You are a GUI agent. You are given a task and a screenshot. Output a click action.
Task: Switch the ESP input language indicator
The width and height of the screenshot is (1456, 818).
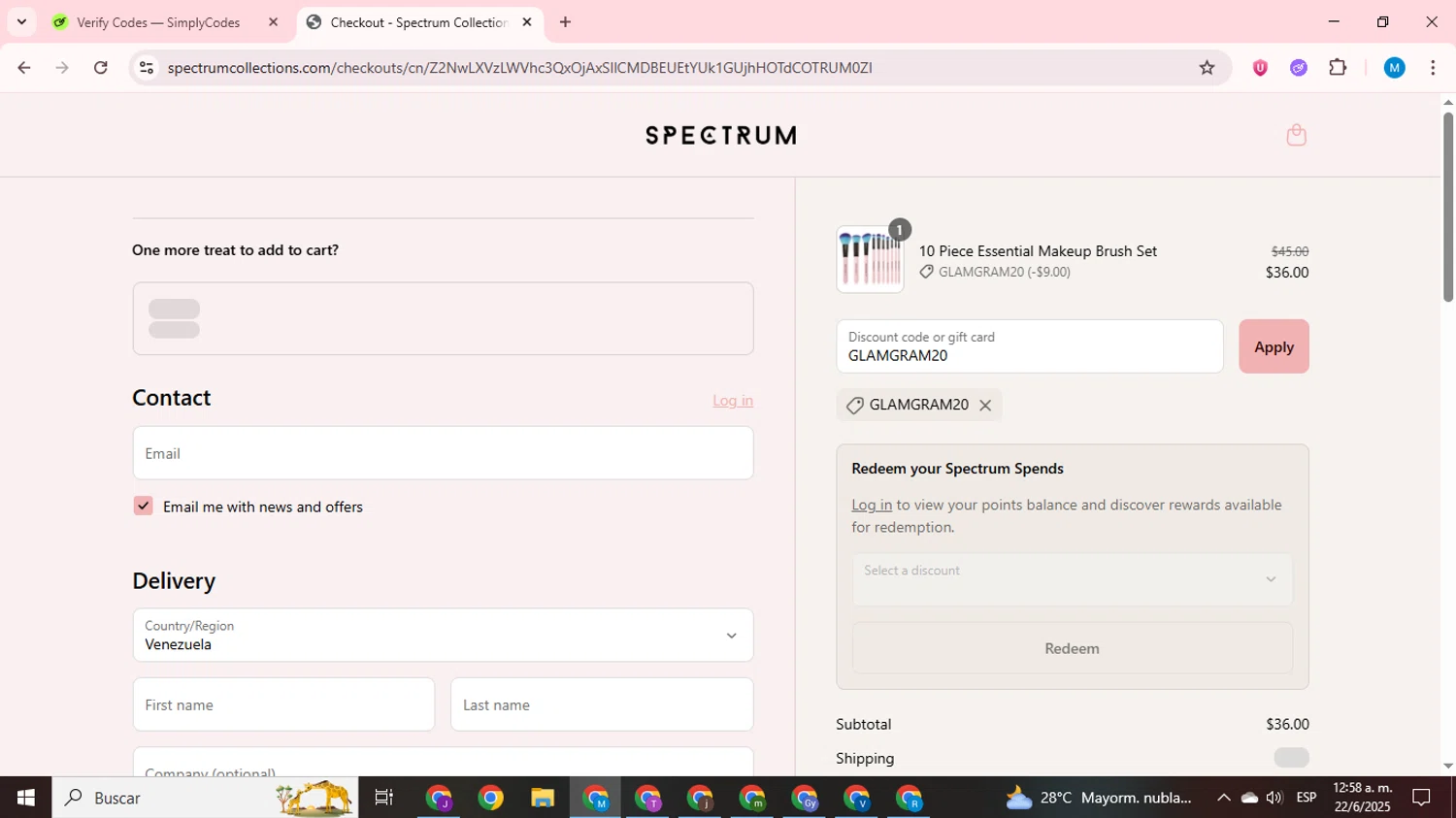tap(1307, 798)
